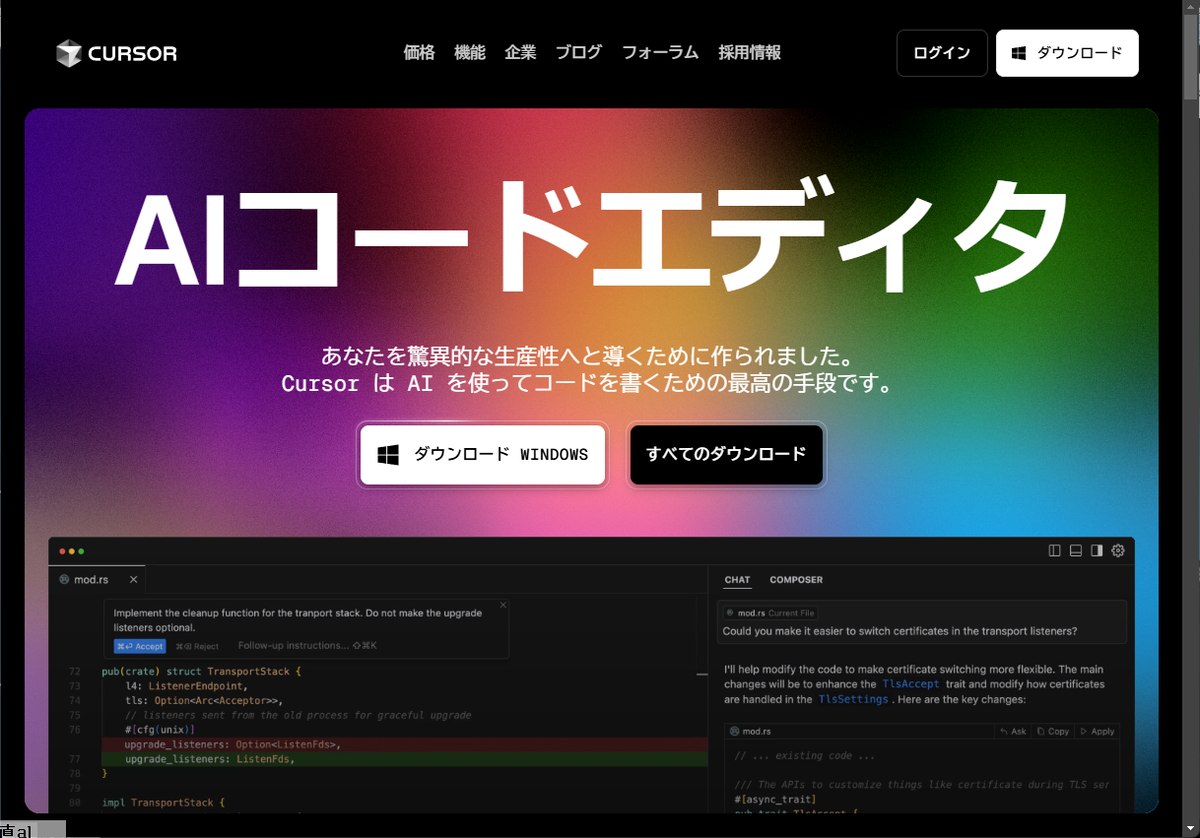Click the すべてのダウンロード button
This screenshot has width=1200, height=838.
[726, 455]
